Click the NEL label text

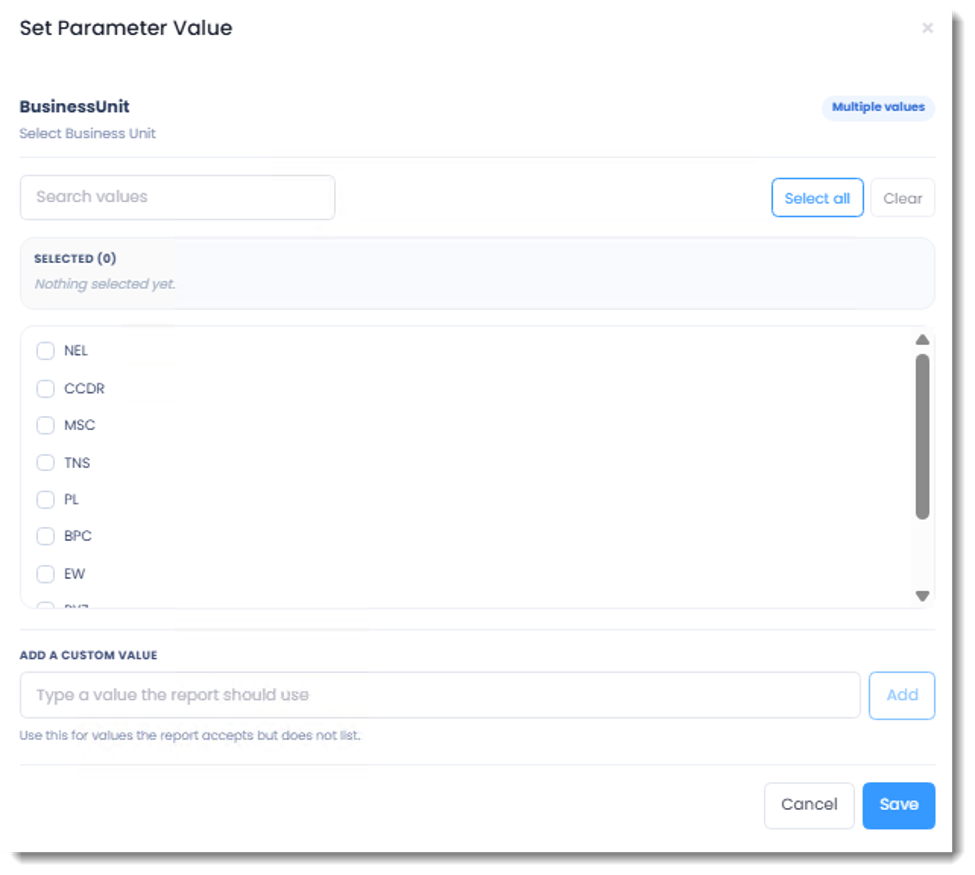click(76, 351)
